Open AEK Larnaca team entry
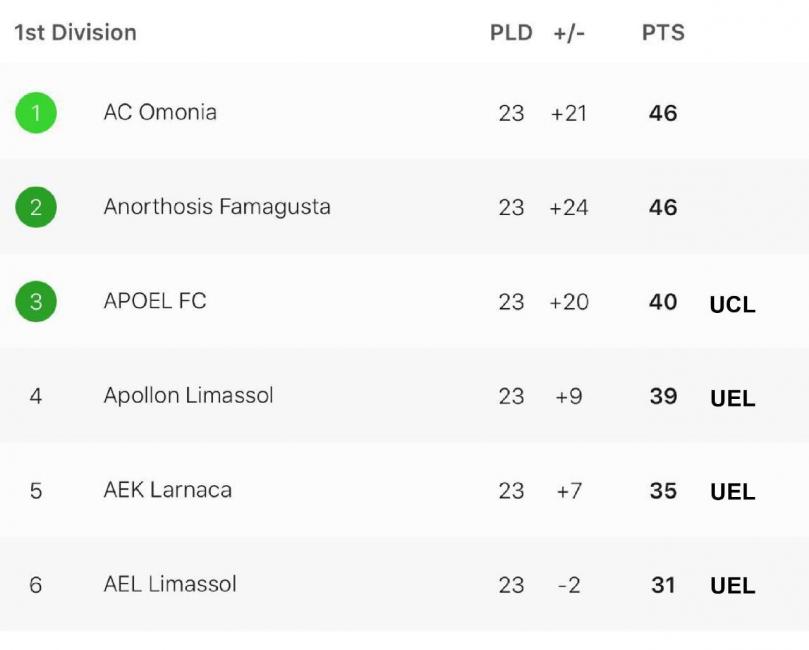This screenshot has width=809, height=650. point(168,490)
